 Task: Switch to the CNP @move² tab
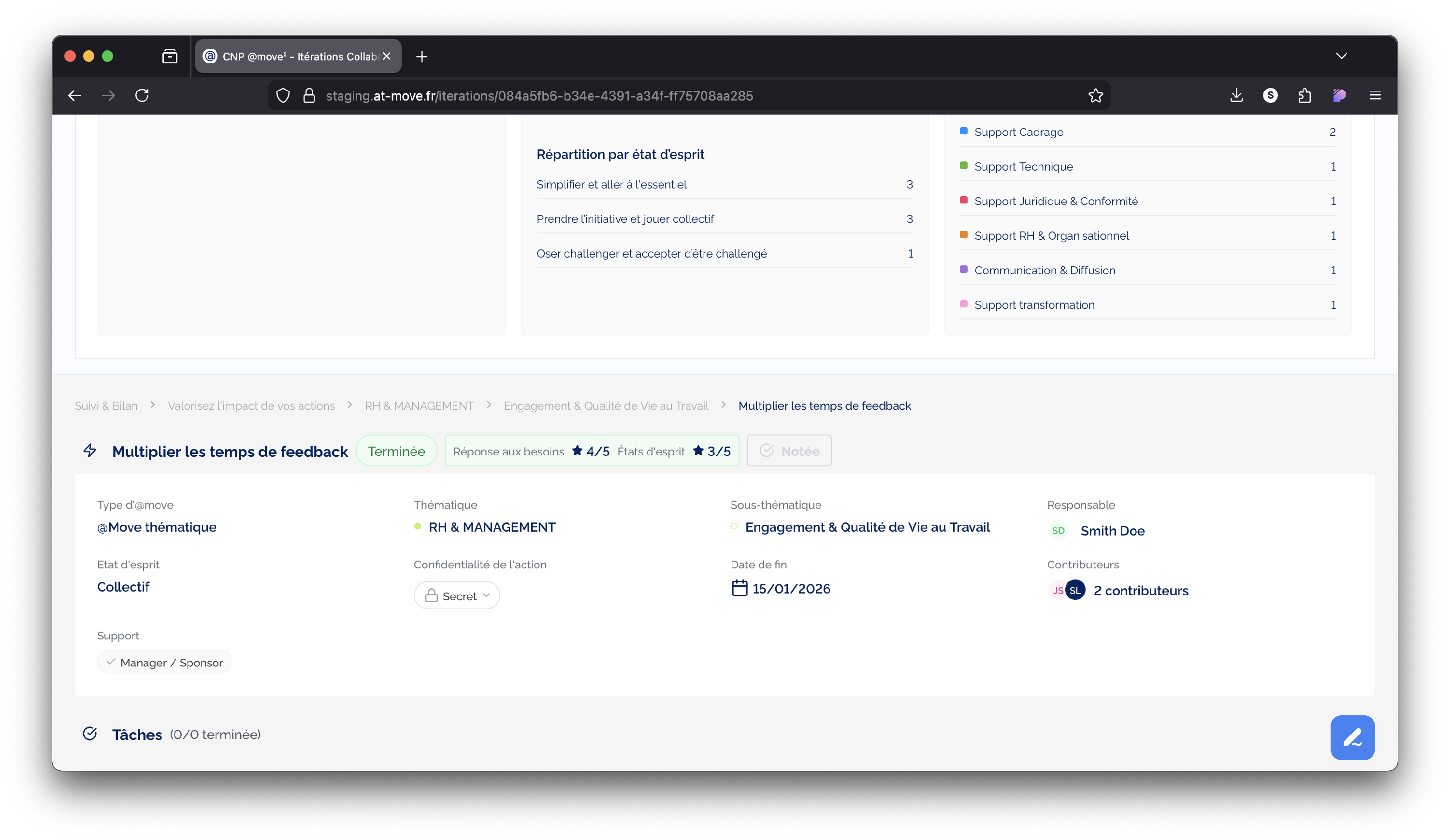[298, 57]
